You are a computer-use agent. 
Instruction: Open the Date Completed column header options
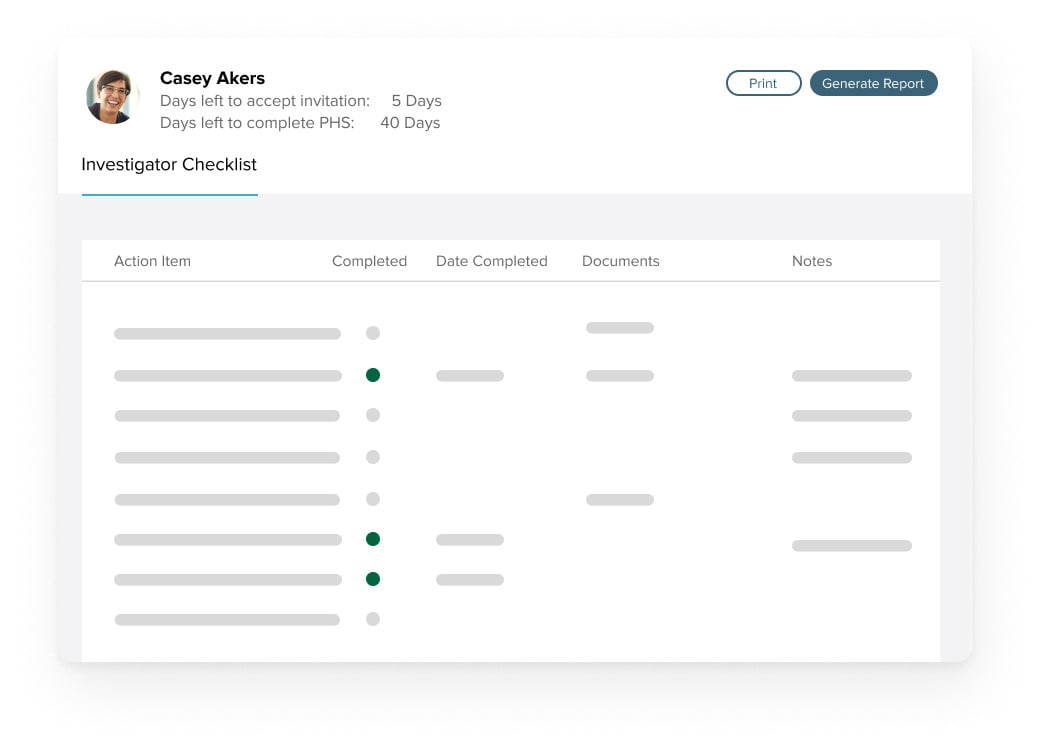(491, 261)
